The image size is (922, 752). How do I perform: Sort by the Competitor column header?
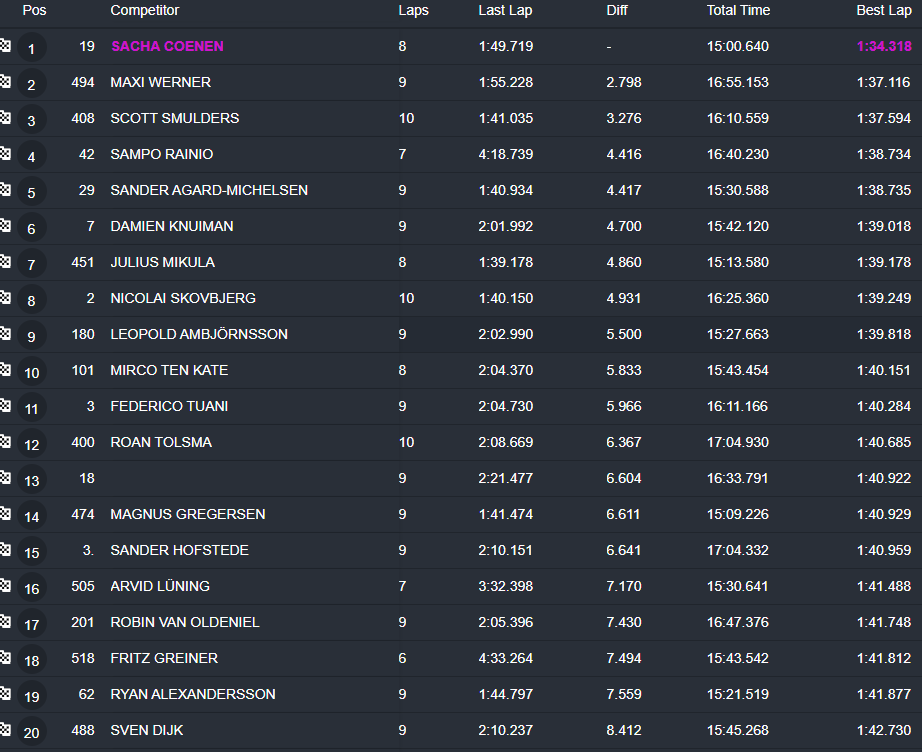tap(144, 11)
